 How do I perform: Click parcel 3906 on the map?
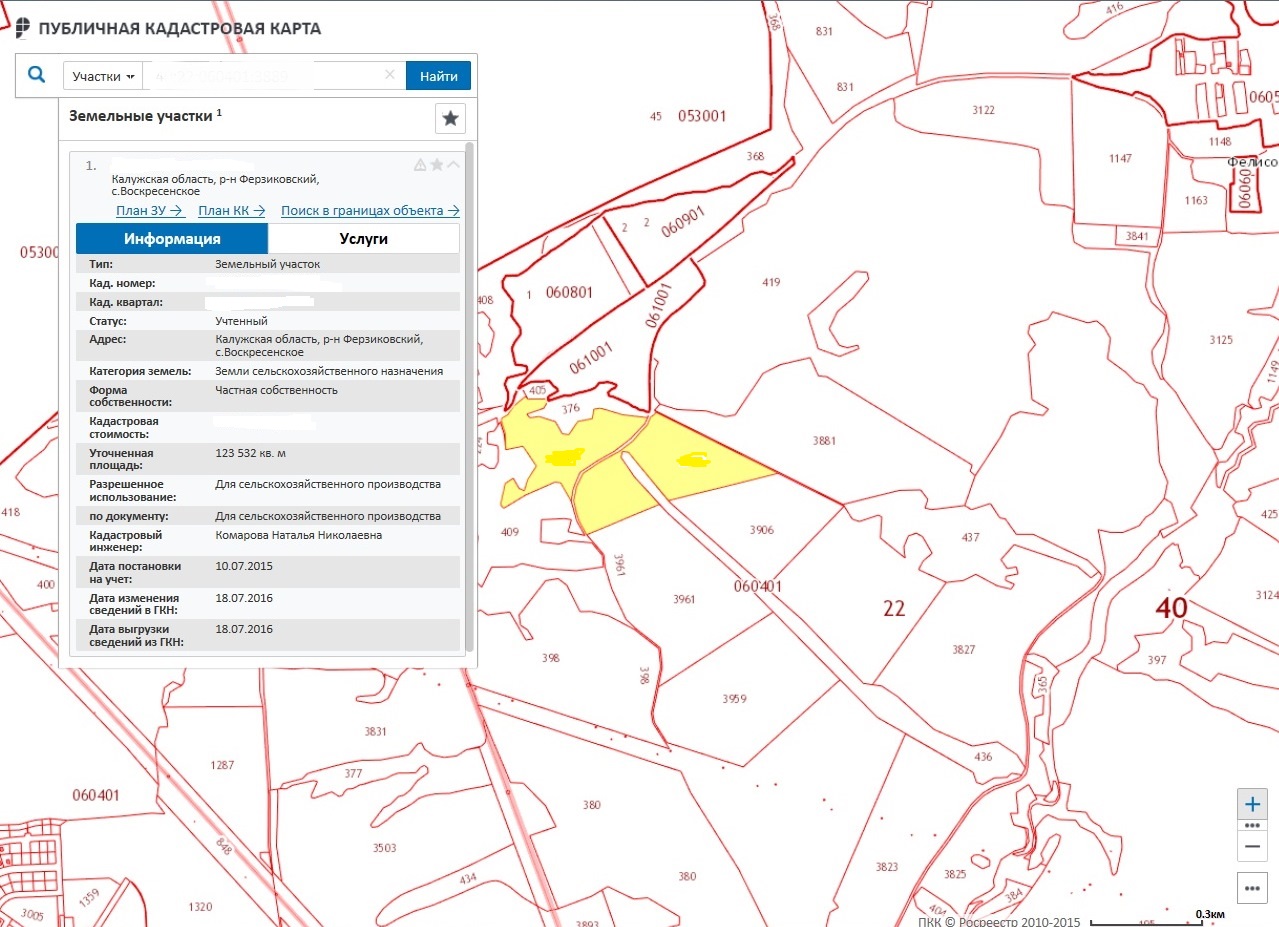tap(762, 530)
